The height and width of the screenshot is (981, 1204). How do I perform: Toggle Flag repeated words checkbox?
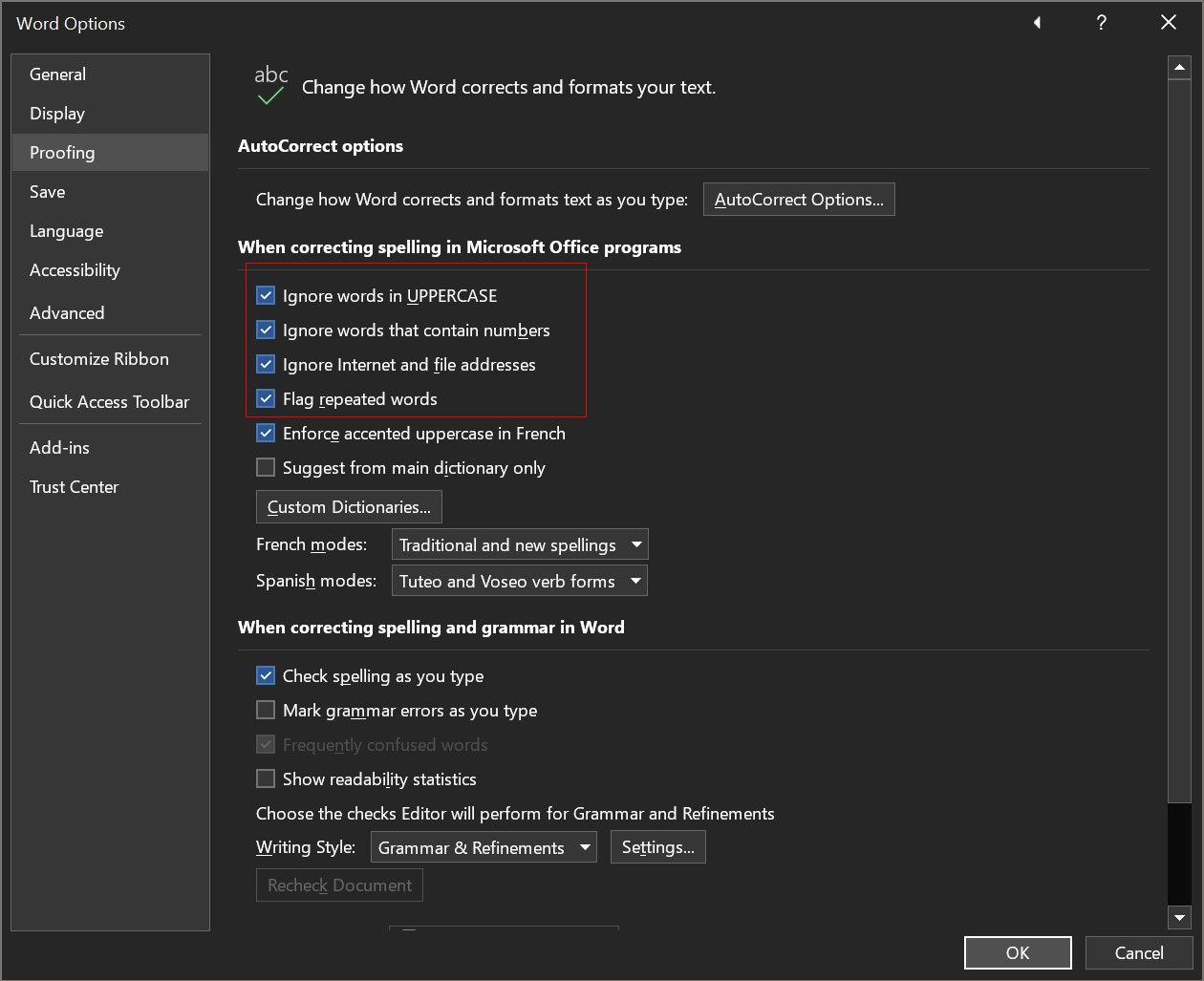coord(266,399)
